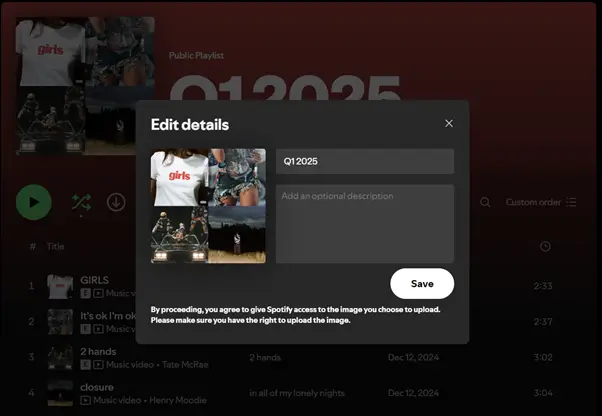The image size is (602, 416).
Task: Open in all of my lonely nights album
Action: tap(297, 393)
